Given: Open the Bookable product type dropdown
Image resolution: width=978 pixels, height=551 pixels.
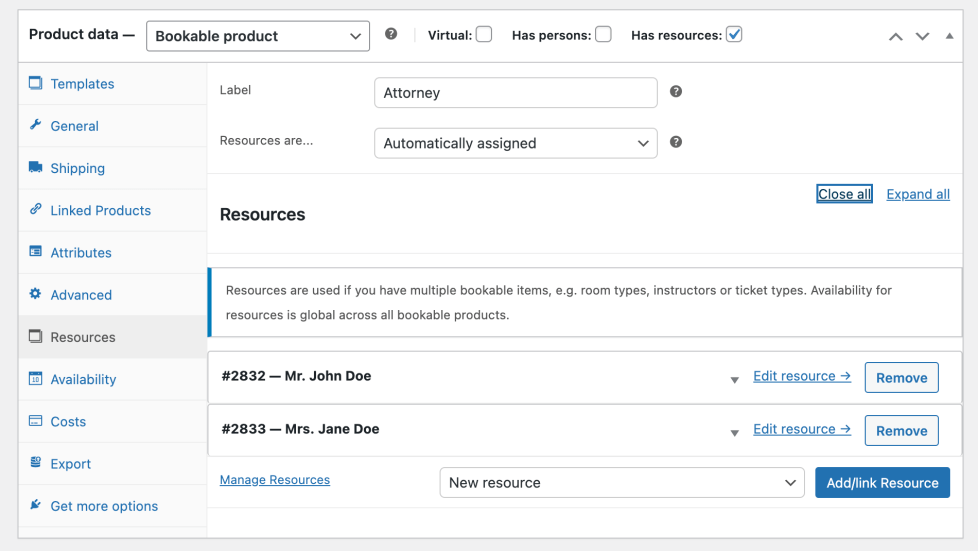Looking at the screenshot, I should point(258,36).
